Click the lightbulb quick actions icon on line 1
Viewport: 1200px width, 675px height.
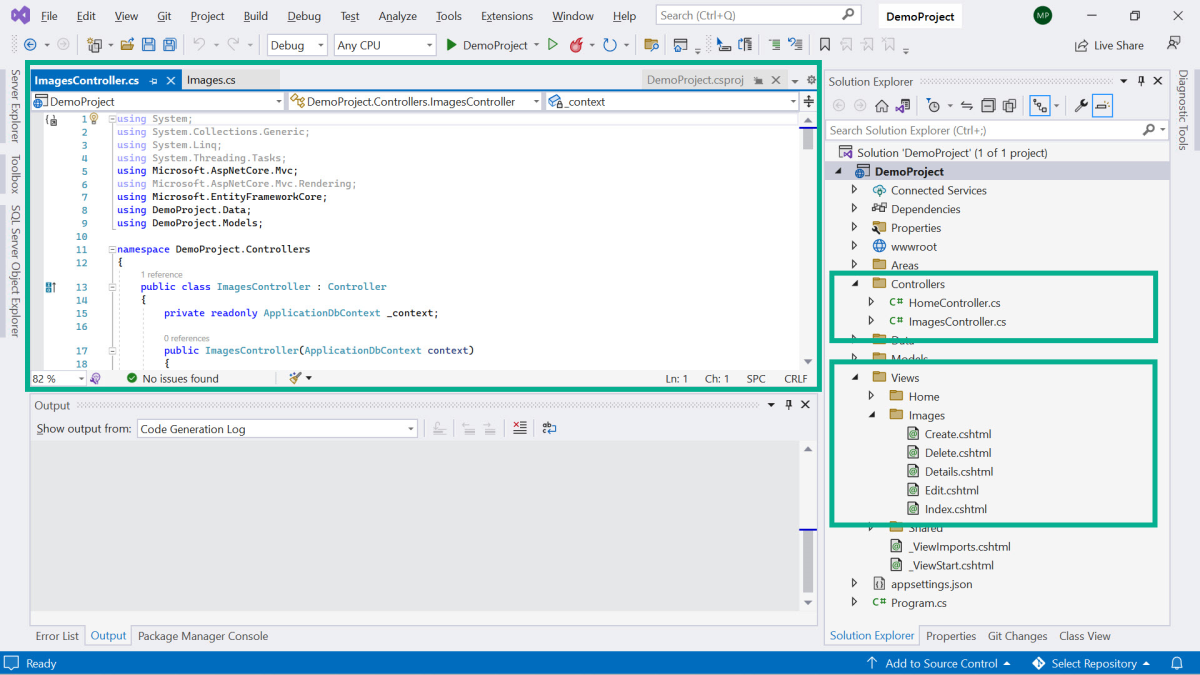click(94, 119)
